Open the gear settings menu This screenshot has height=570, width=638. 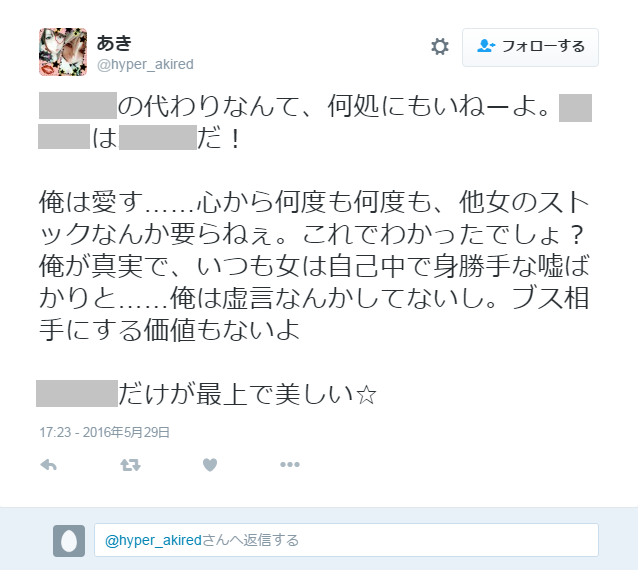440,47
